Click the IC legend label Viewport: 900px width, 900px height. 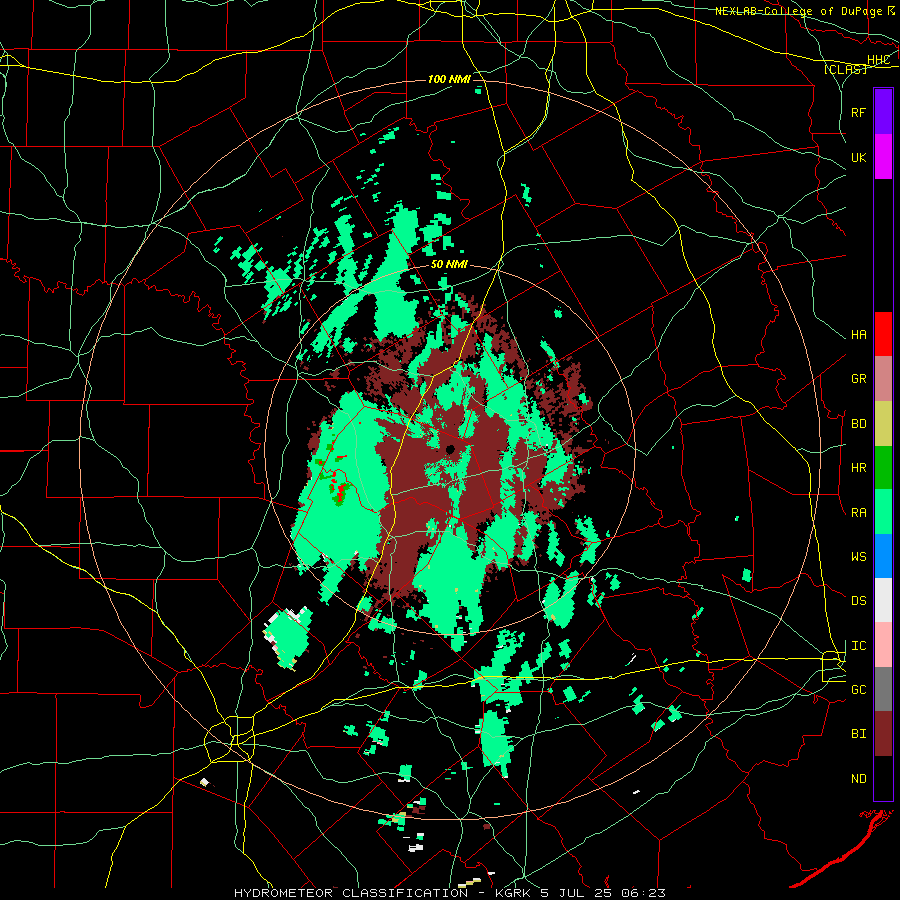point(858,646)
